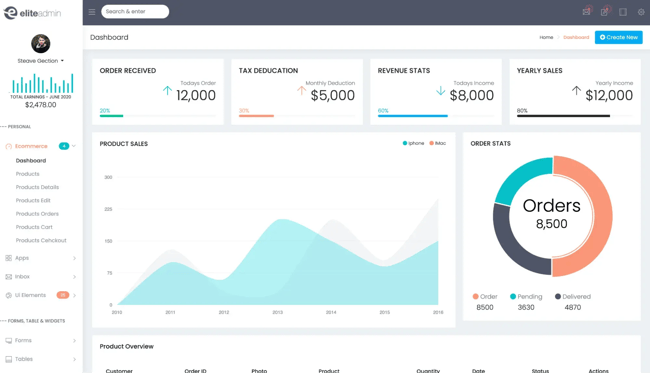The width and height of the screenshot is (650, 373).
Task: Click the orange 30% deduction progress bar
Action: click(256, 116)
